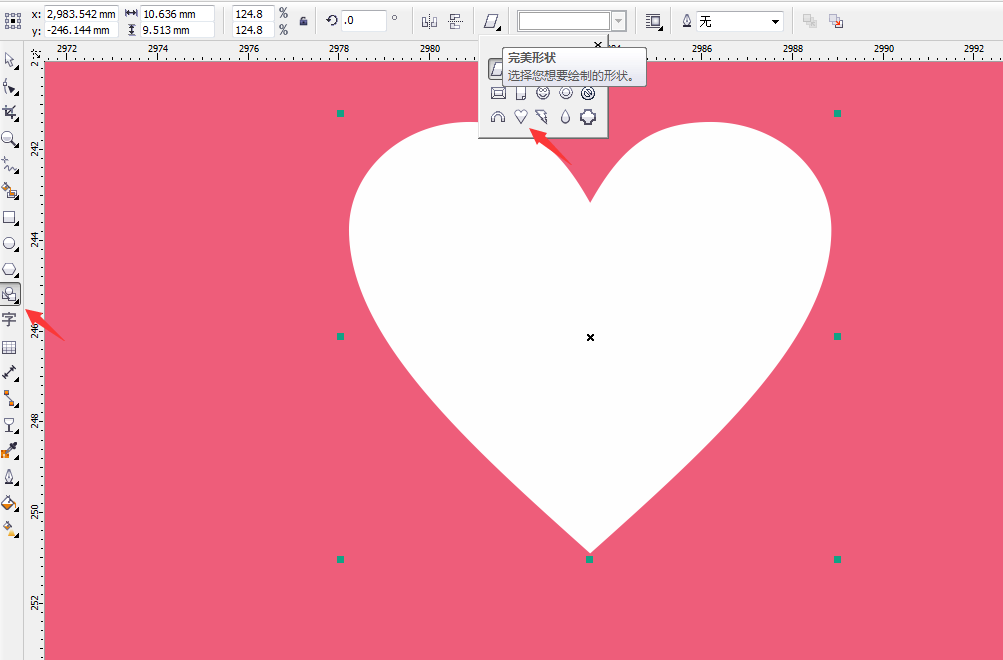Select the Table tool
The height and width of the screenshot is (660, 1003).
10,347
